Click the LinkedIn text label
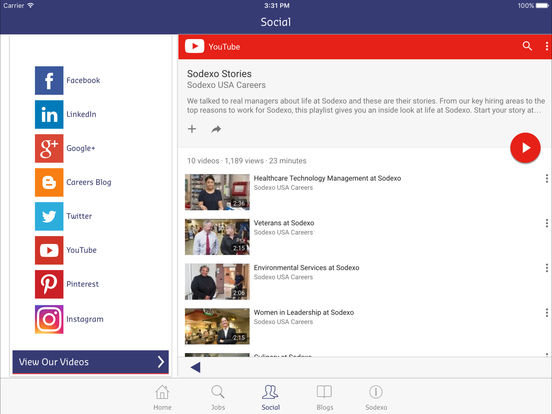552x414 pixels. [x=81, y=114]
